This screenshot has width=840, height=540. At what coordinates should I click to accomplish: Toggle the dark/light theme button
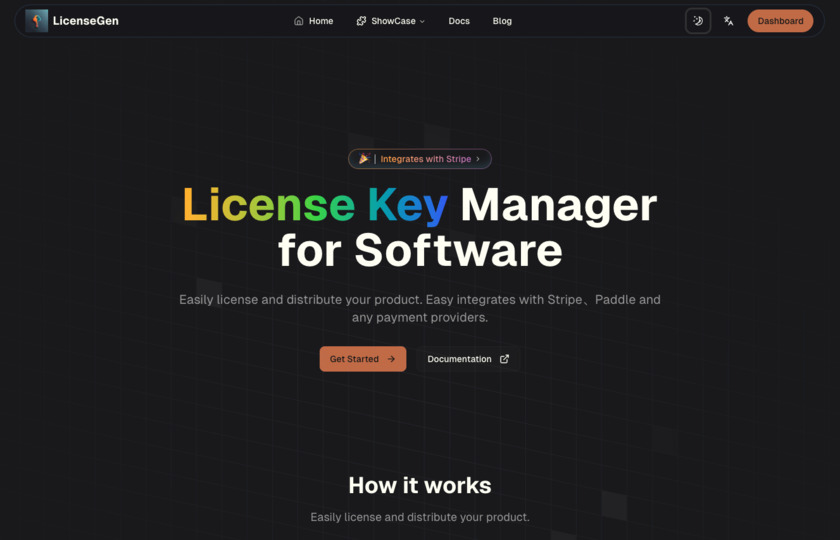[698, 21]
